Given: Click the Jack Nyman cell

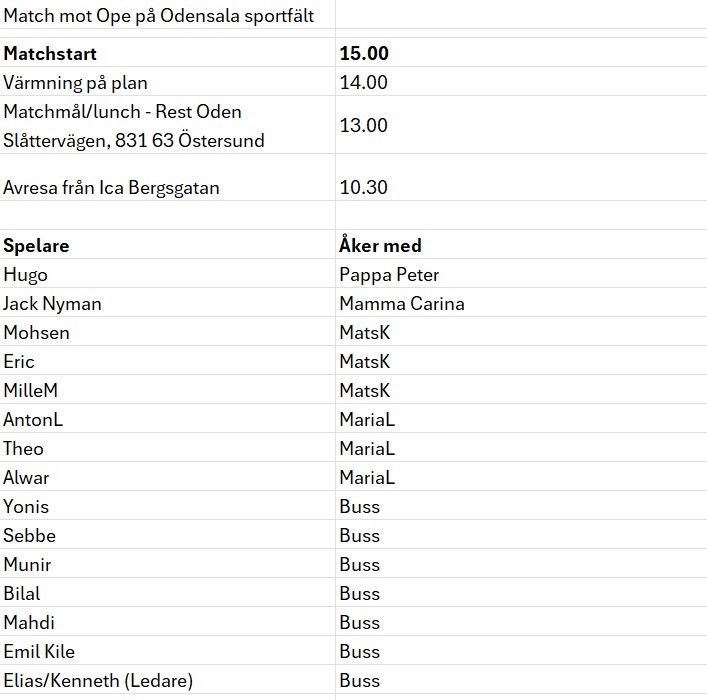Looking at the screenshot, I should click(x=167, y=303).
